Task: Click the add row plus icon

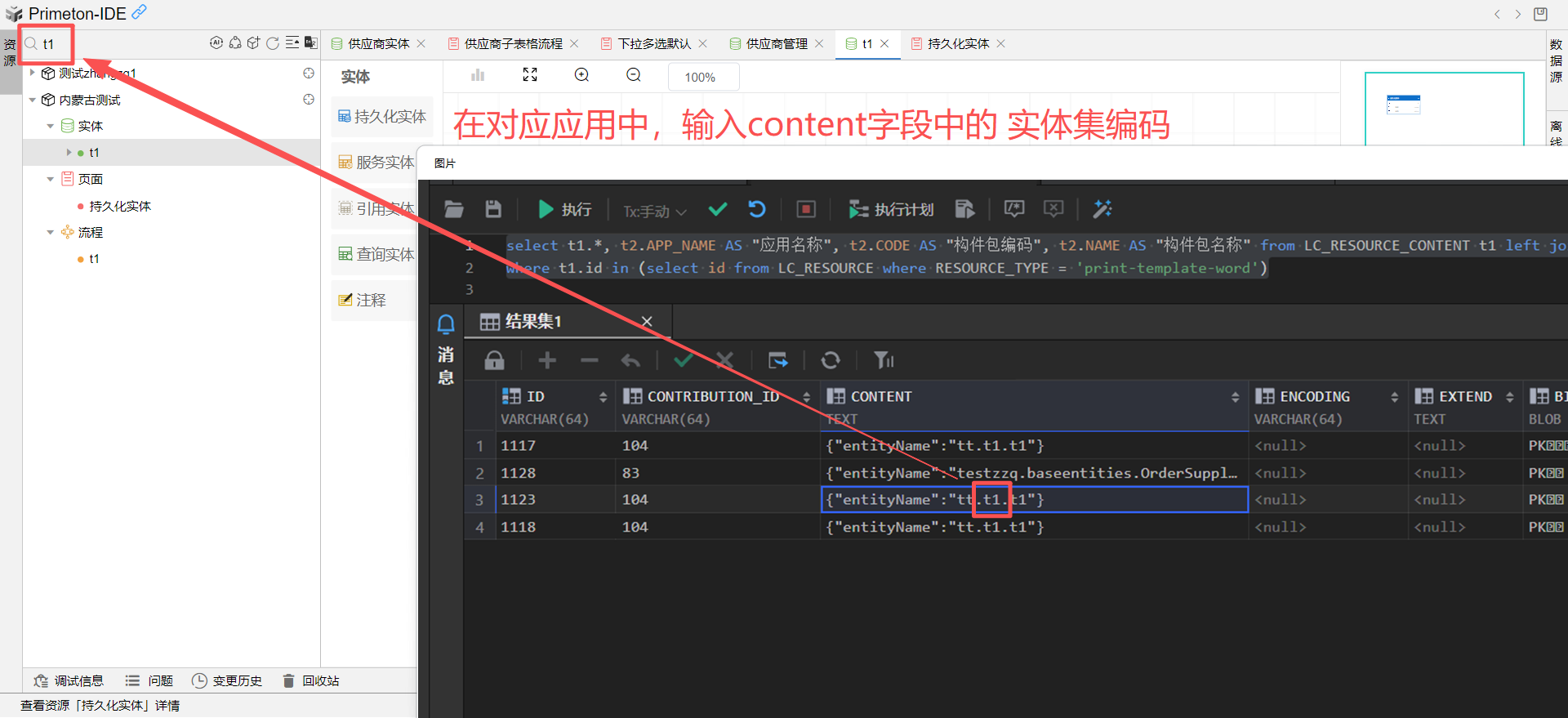Action: pos(547,360)
